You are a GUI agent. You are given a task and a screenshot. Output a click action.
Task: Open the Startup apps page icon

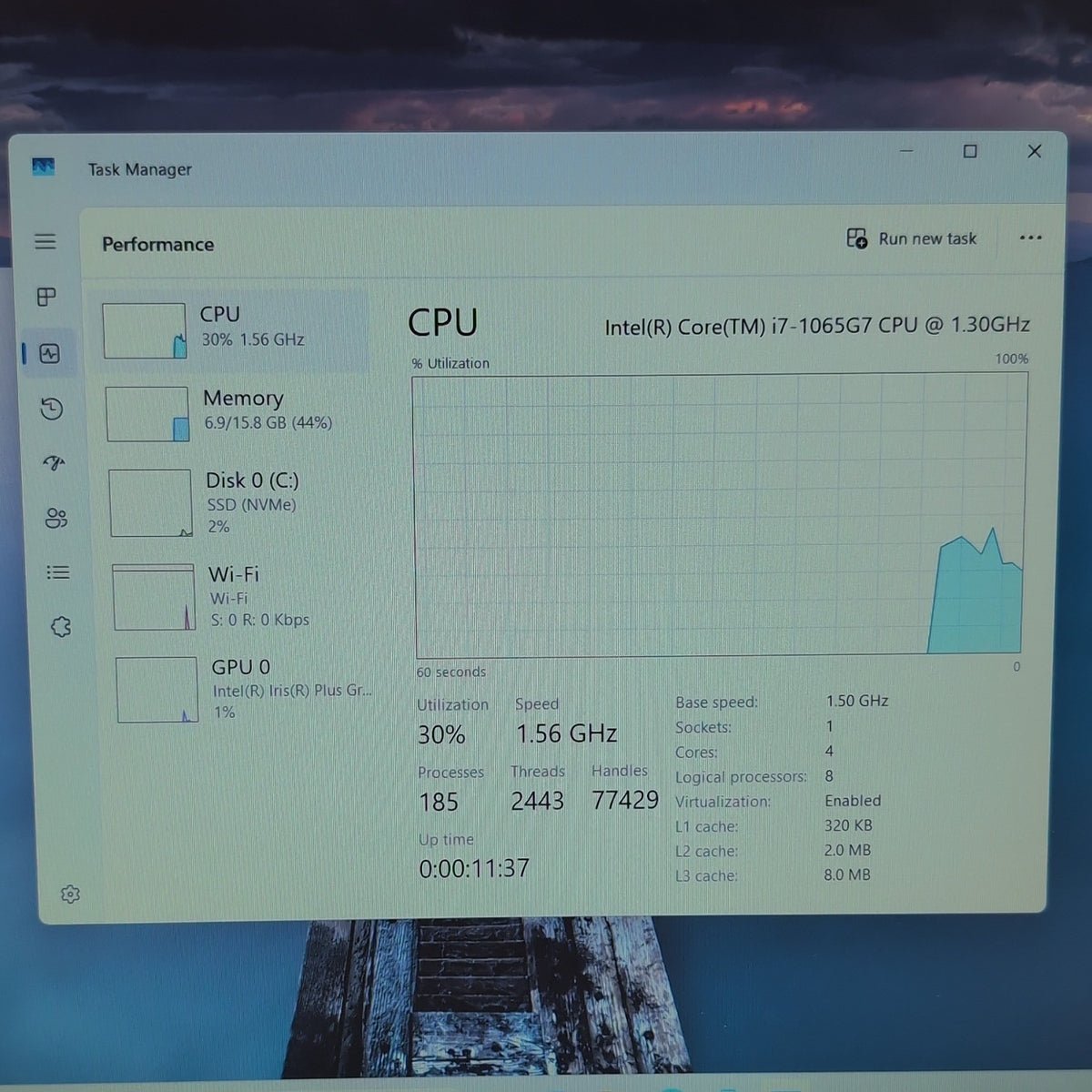click(x=54, y=463)
